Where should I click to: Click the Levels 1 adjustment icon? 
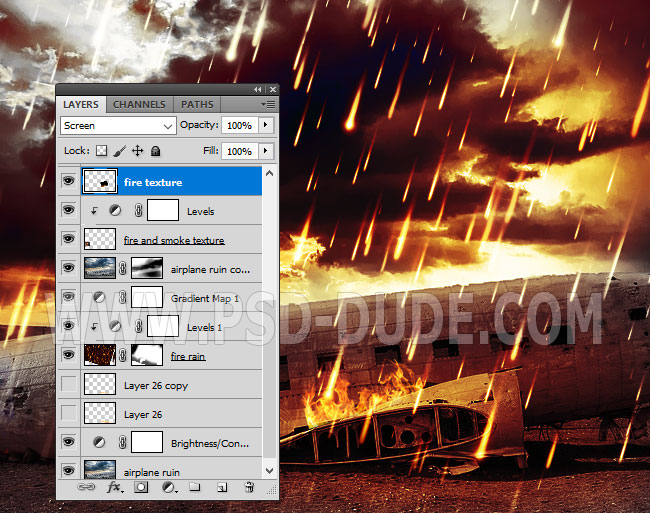115,327
